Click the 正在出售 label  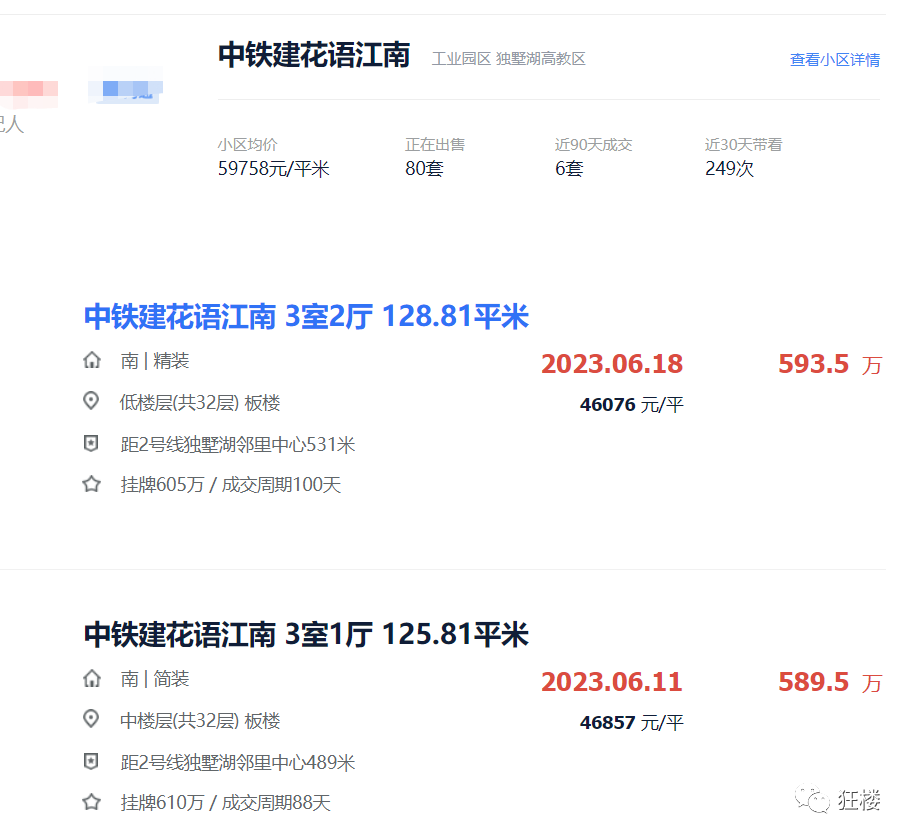click(x=435, y=145)
